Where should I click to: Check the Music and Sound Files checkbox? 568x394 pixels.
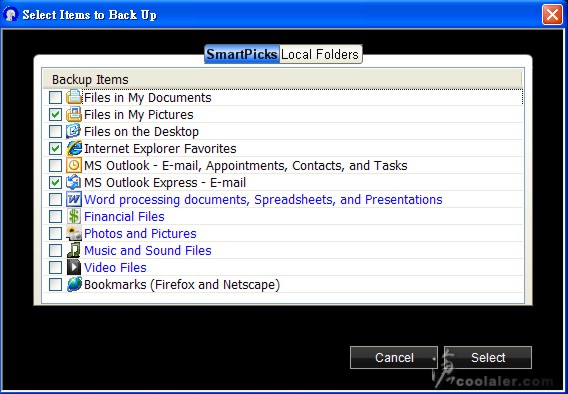click(x=55, y=250)
